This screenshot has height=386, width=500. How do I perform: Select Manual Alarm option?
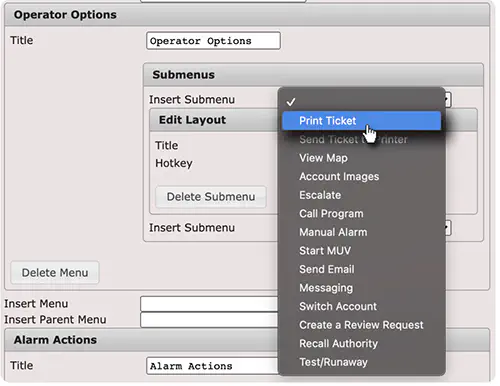[361, 232]
